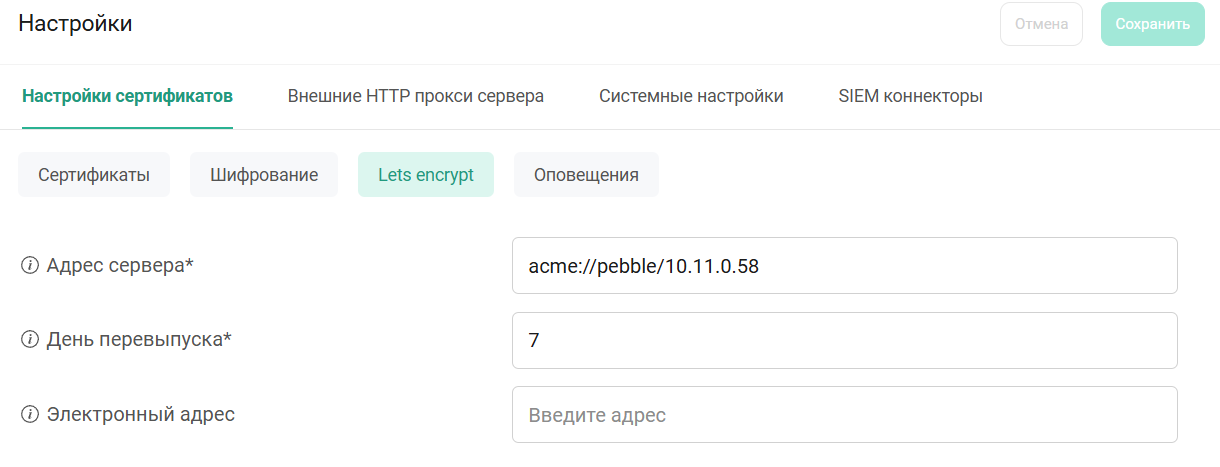Screen dimensions: 1220x467
Task: Click the Электронный адрес label text
Action: (141, 414)
